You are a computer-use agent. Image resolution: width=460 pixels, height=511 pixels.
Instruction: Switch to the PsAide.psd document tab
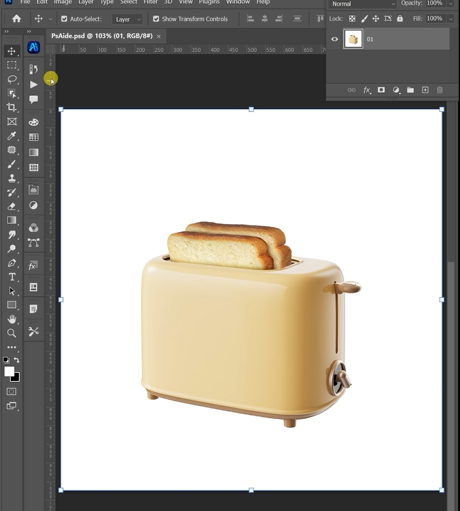102,36
